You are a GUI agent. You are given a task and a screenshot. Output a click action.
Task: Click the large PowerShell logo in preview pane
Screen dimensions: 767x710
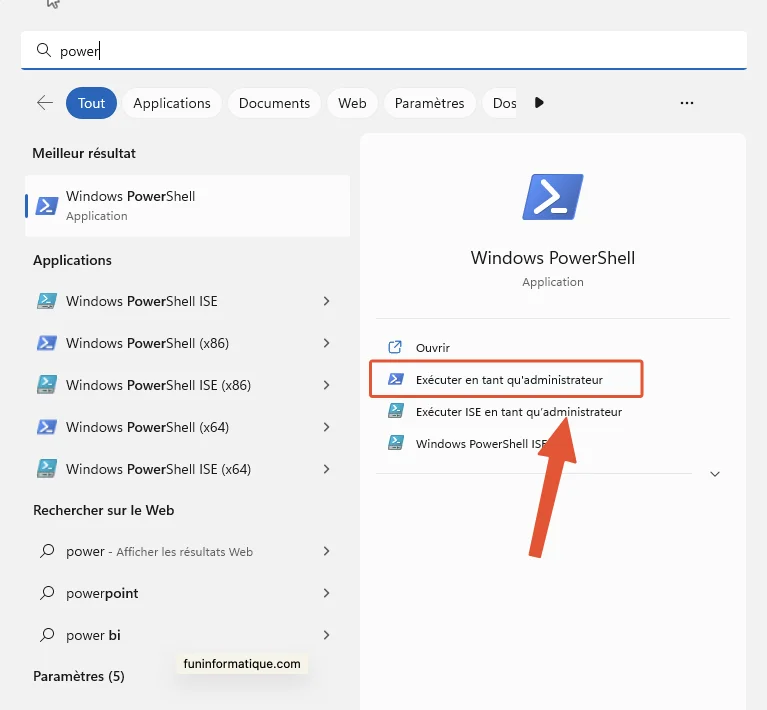[x=553, y=197]
